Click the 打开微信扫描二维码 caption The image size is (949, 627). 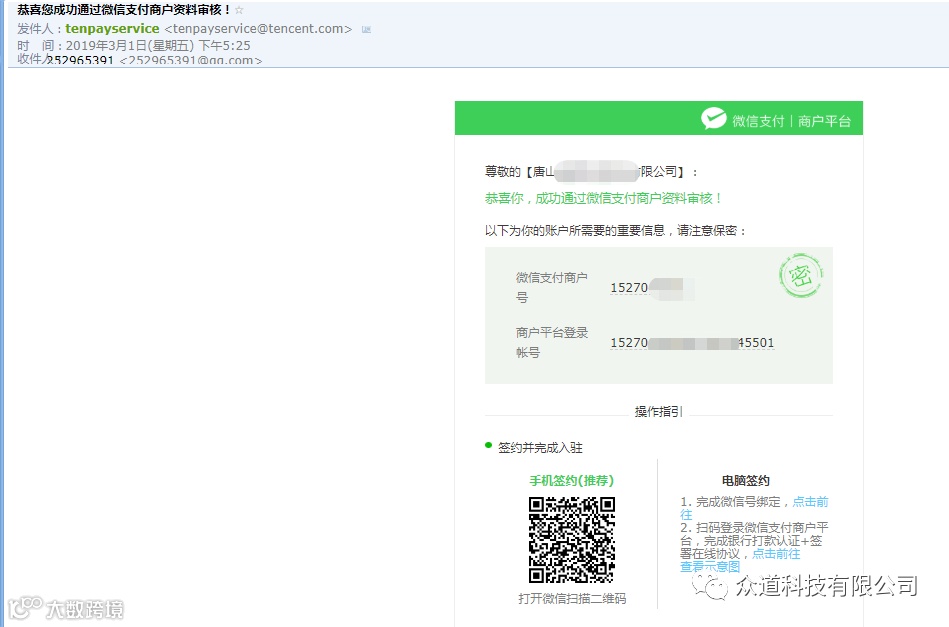pyautogui.click(x=572, y=599)
